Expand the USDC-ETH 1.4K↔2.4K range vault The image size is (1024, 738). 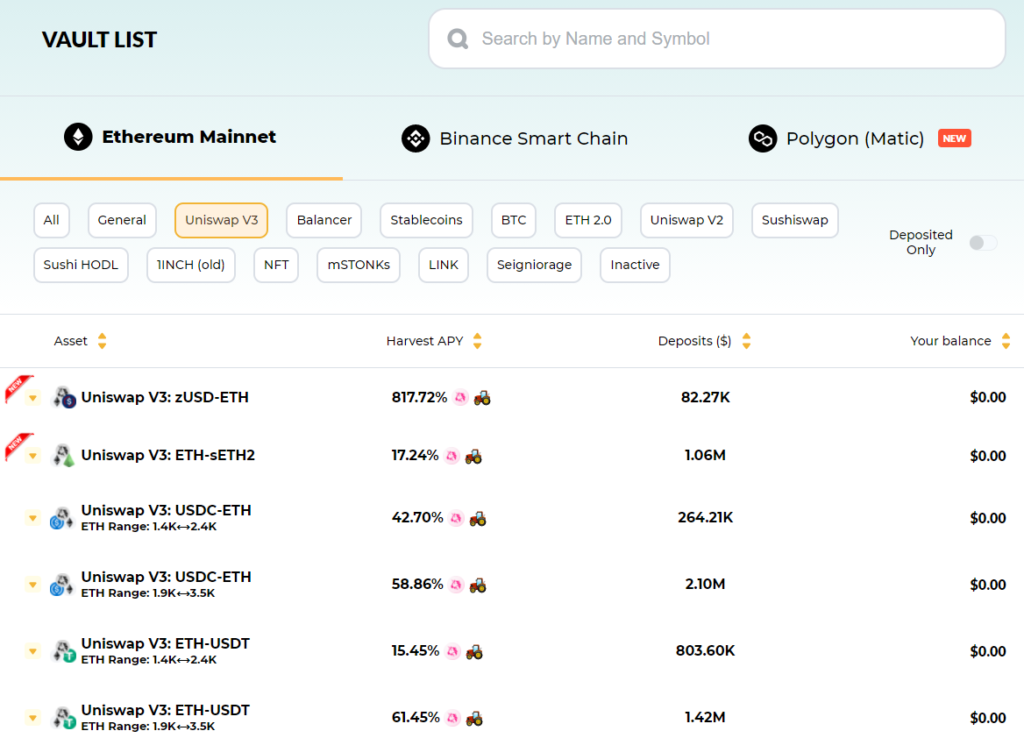[32, 518]
